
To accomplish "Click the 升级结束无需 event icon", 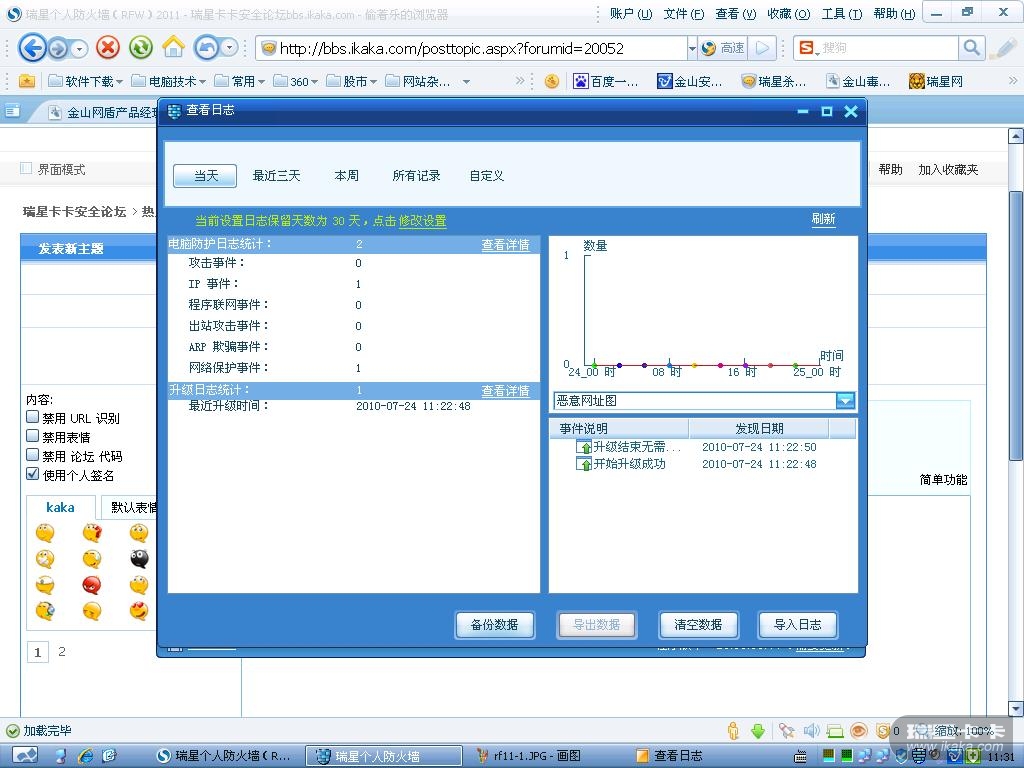I will click(584, 447).
